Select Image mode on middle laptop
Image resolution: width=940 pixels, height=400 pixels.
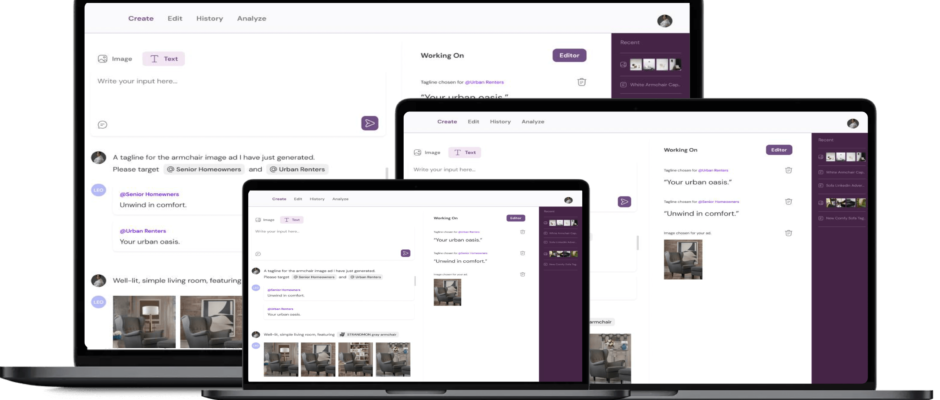[x=427, y=152]
